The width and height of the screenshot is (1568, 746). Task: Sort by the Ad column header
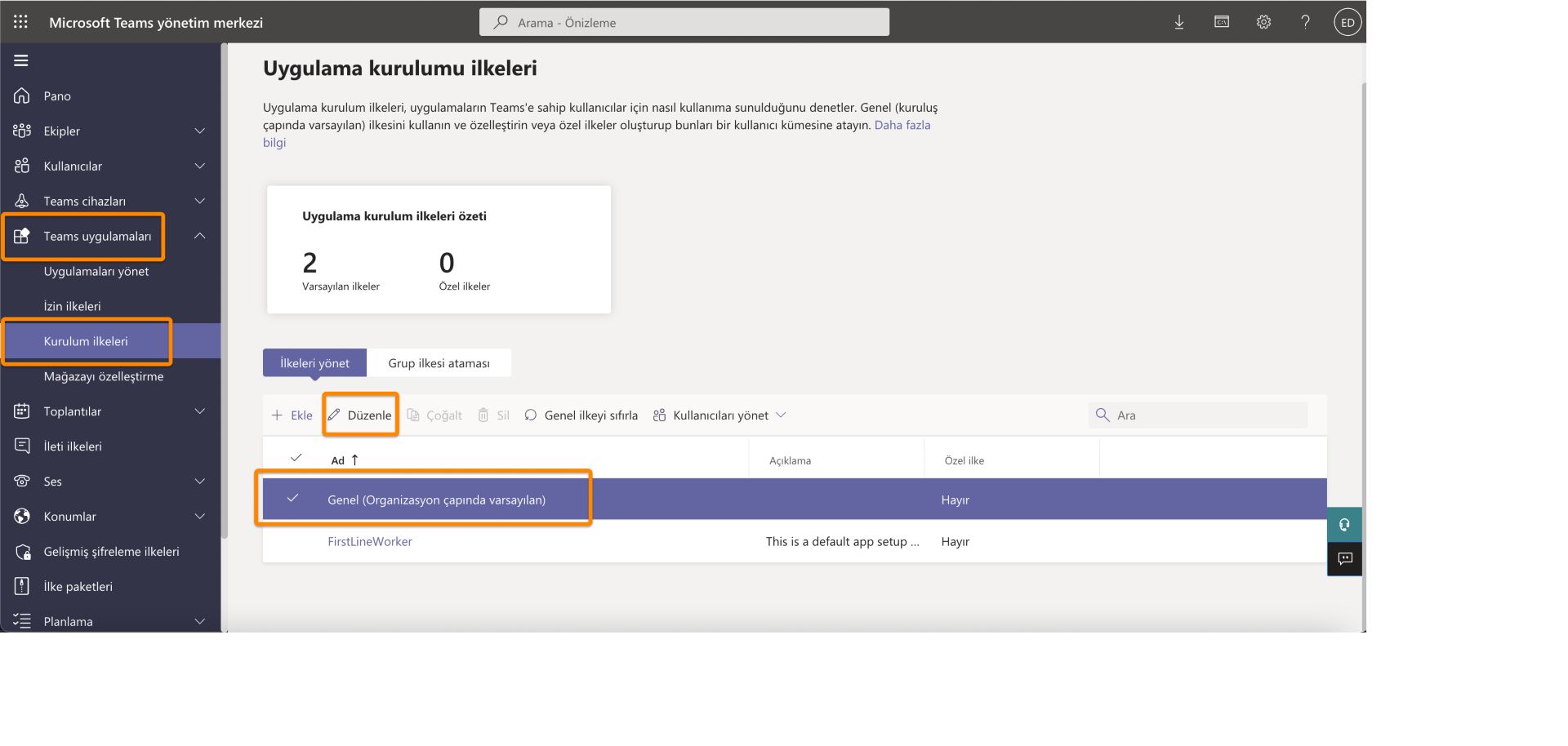(x=345, y=460)
